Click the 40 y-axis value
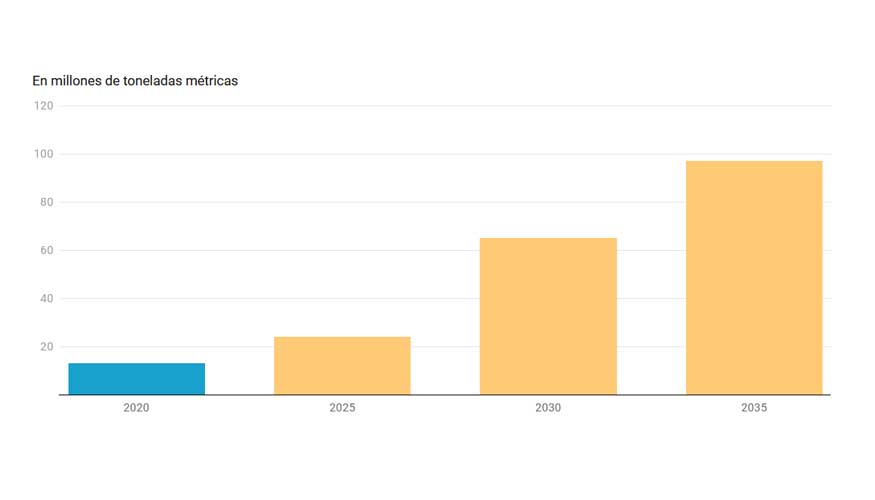The width and height of the screenshot is (875, 500). [x=47, y=299]
